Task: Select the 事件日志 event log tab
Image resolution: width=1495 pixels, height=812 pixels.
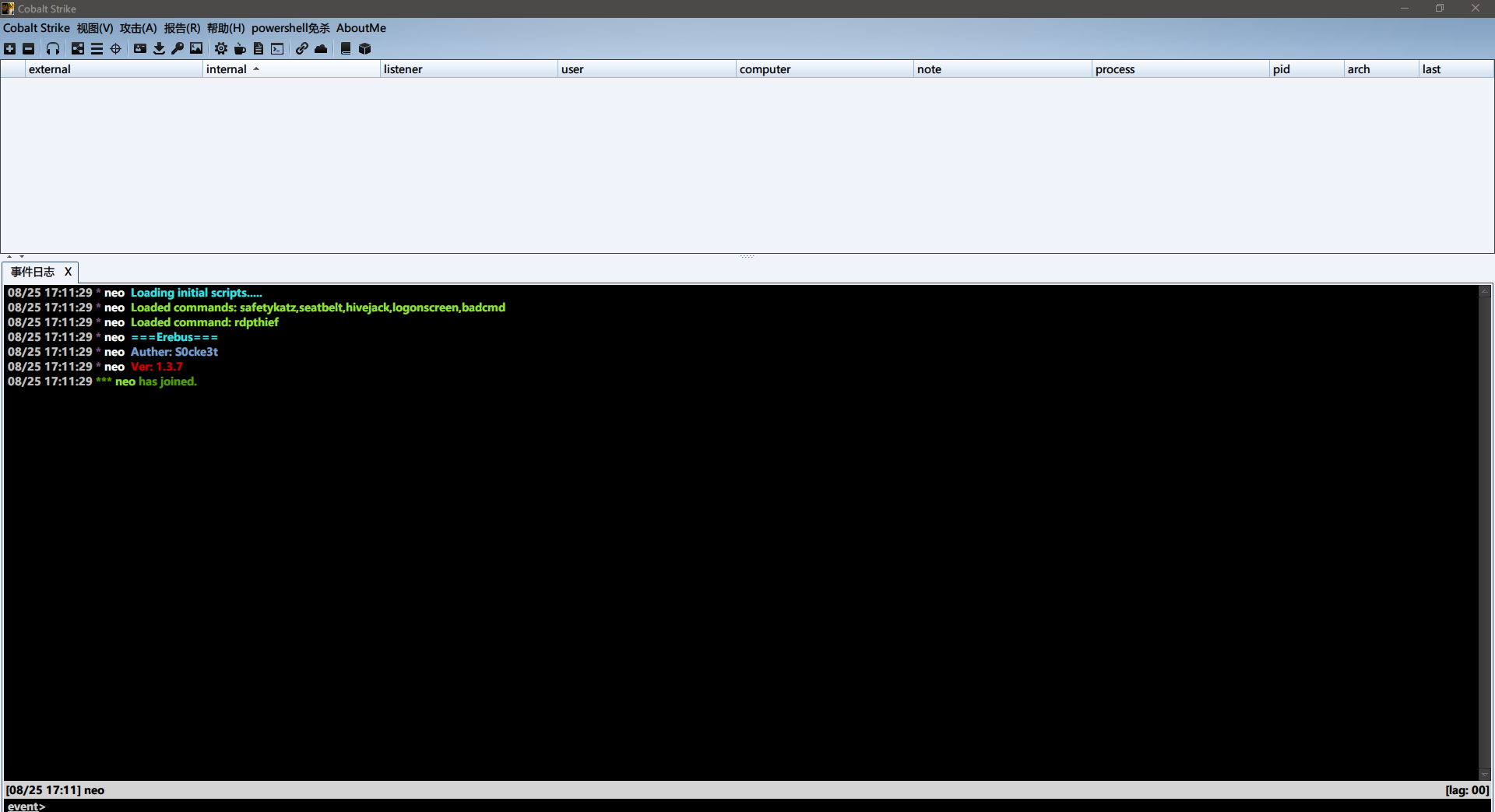Action: point(33,272)
